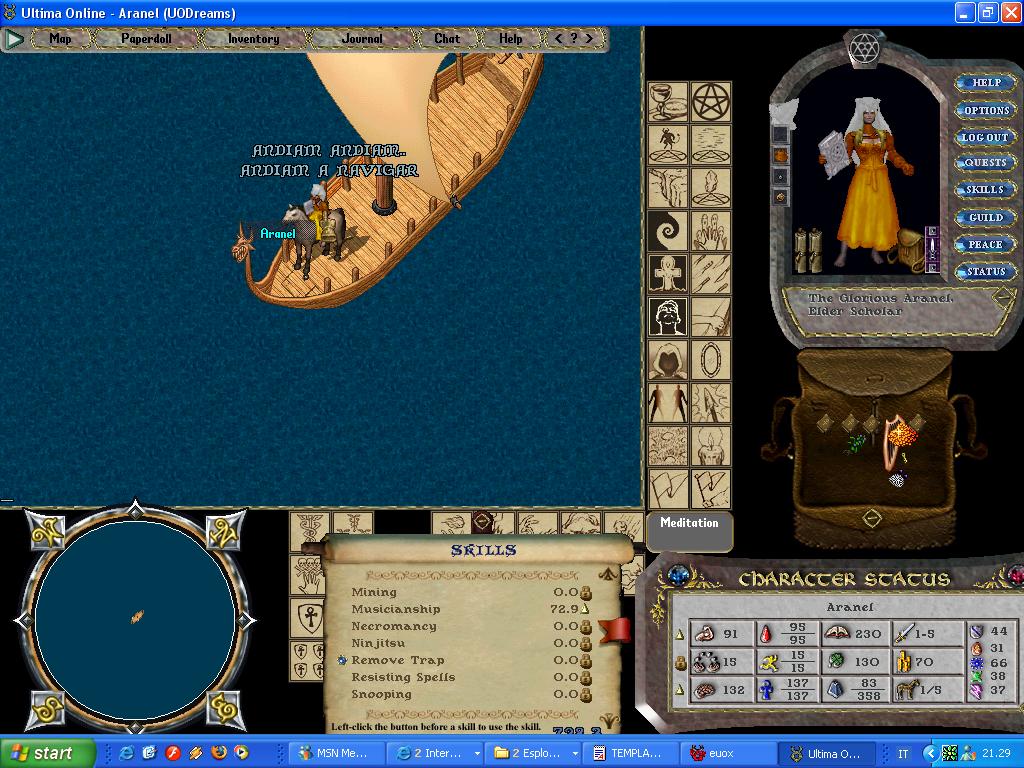Toggle Ninjitsu skill lock
The width and height of the screenshot is (1024, 768).
click(585, 643)
